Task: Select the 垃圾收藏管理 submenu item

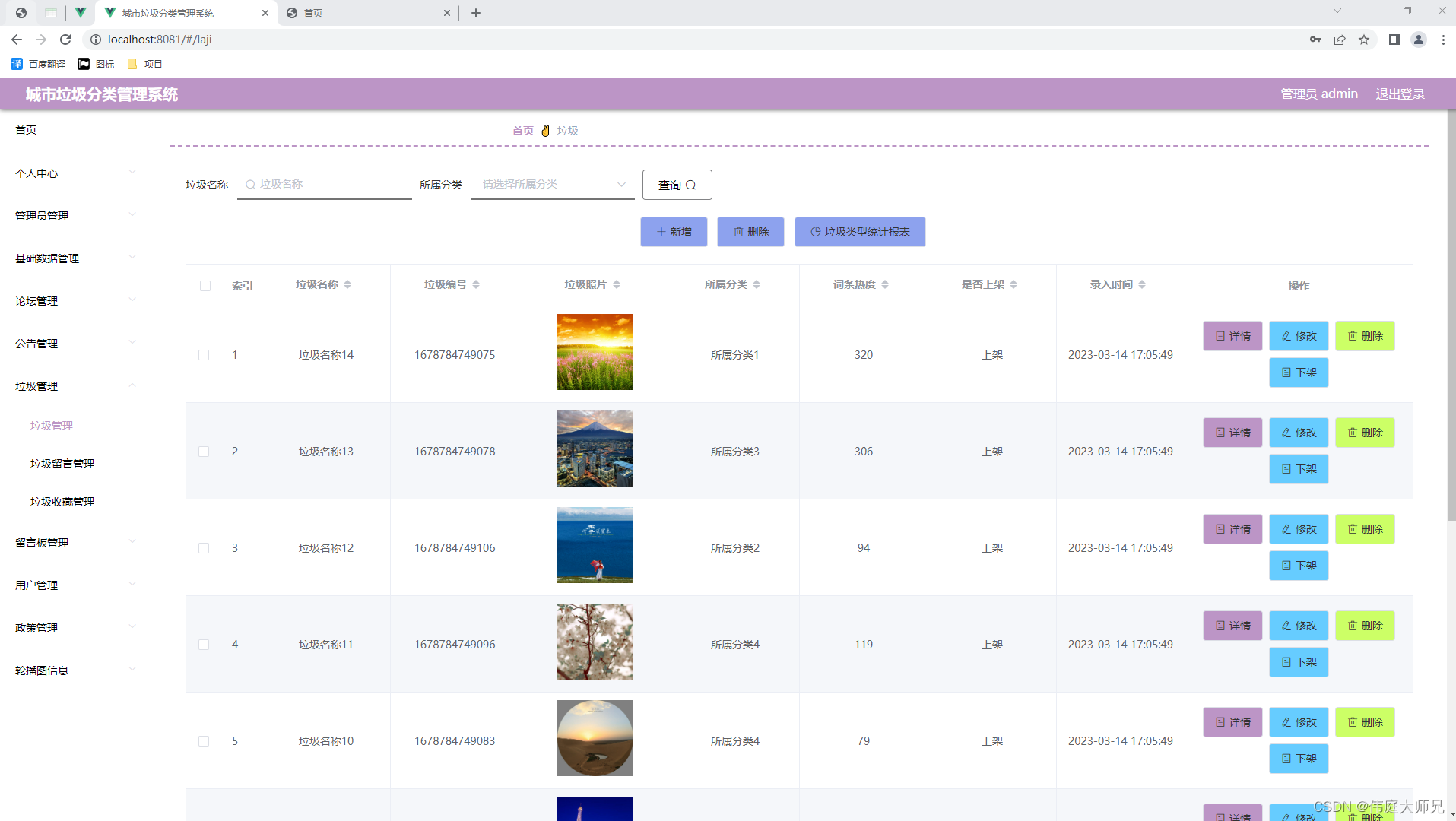Action: [x=62, y=502]
